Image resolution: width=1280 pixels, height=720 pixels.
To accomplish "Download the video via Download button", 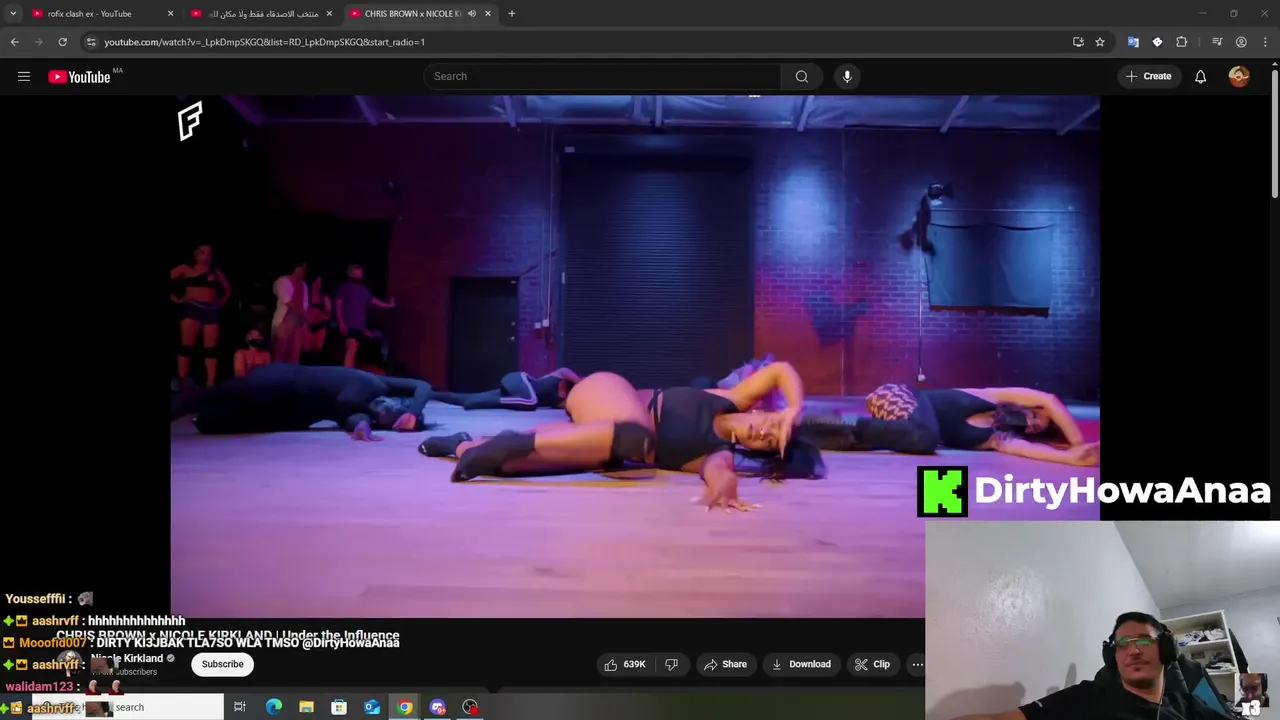I will (x=802, y=664).
